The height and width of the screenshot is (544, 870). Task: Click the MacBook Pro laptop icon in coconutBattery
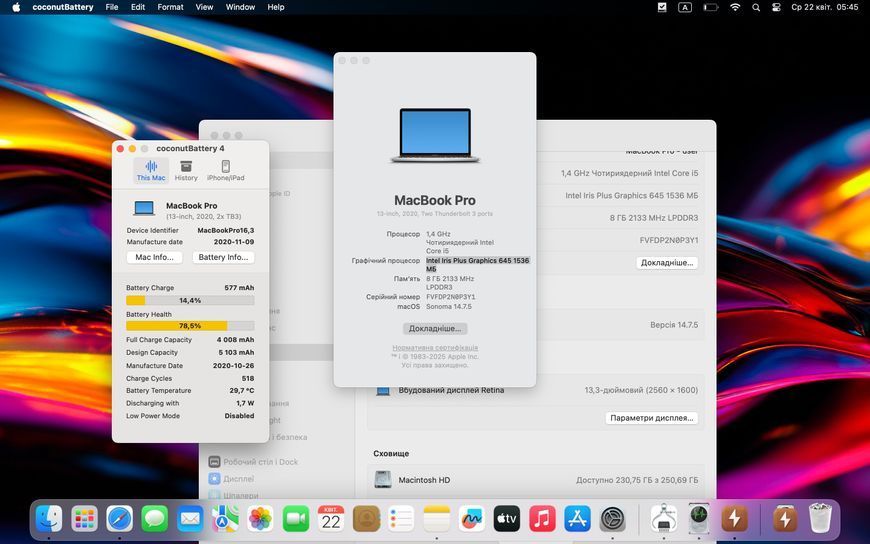pyautogui.click(x=144, y=208)
